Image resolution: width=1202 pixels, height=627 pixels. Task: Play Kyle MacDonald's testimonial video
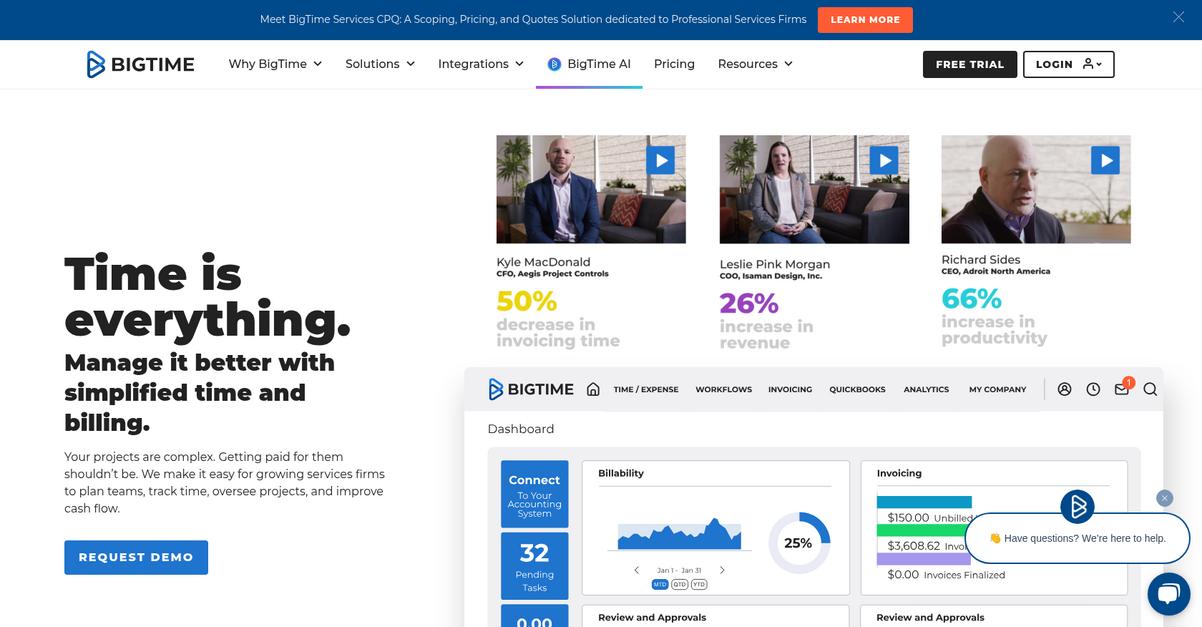pos(660,160)
